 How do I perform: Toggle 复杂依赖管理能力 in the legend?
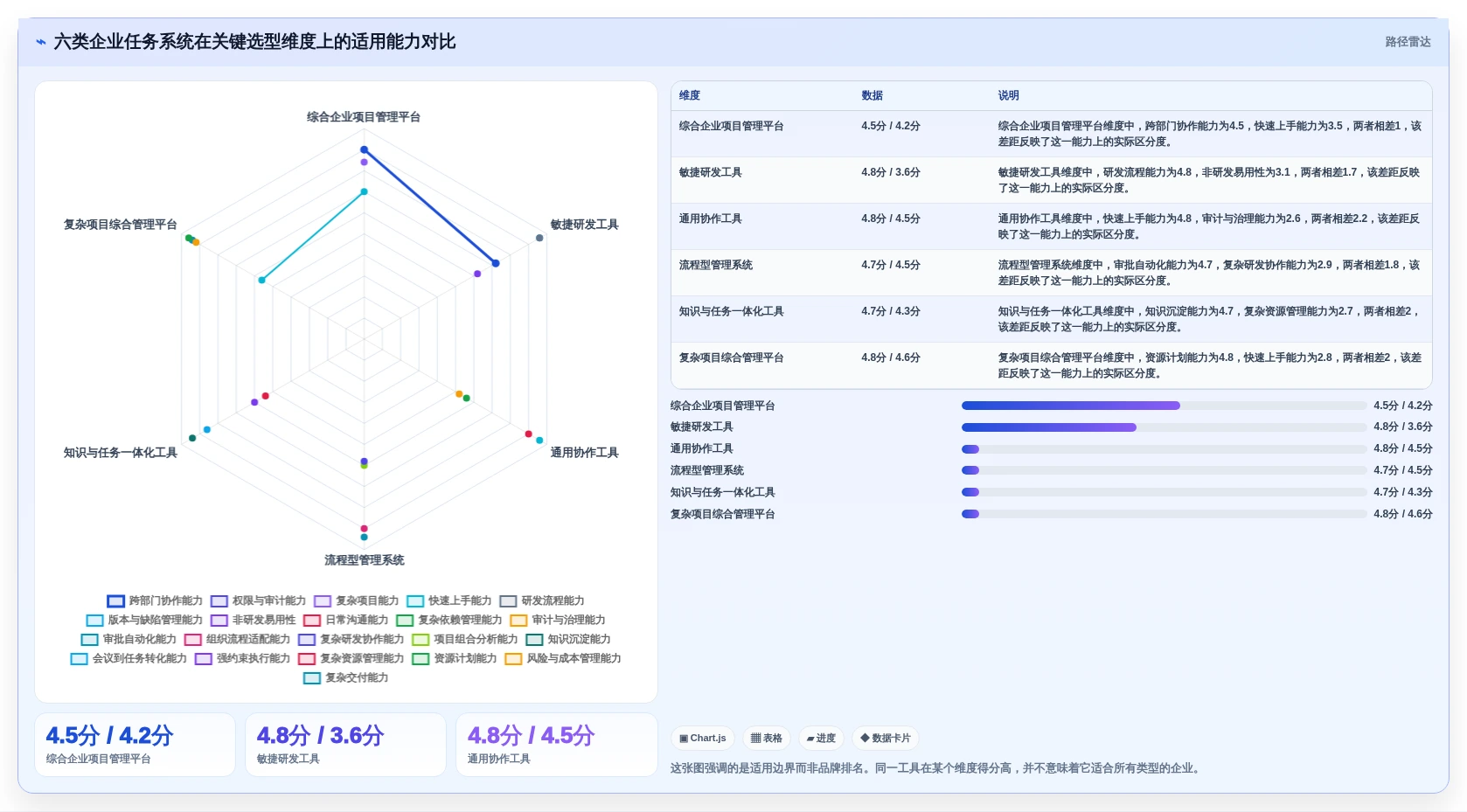449,621
